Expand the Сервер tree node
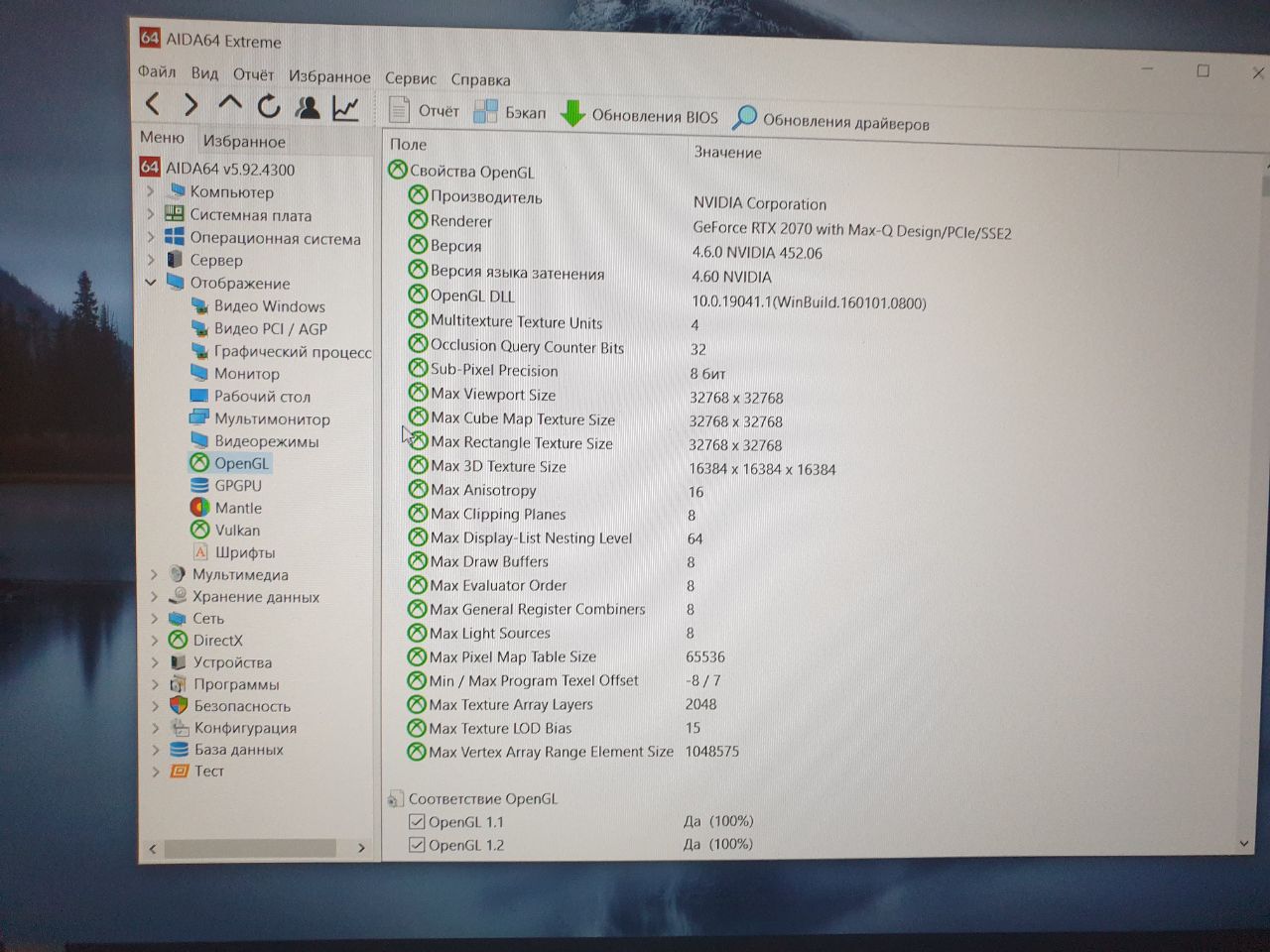This screenshot has height=952, width=1270. pos(151,260)
